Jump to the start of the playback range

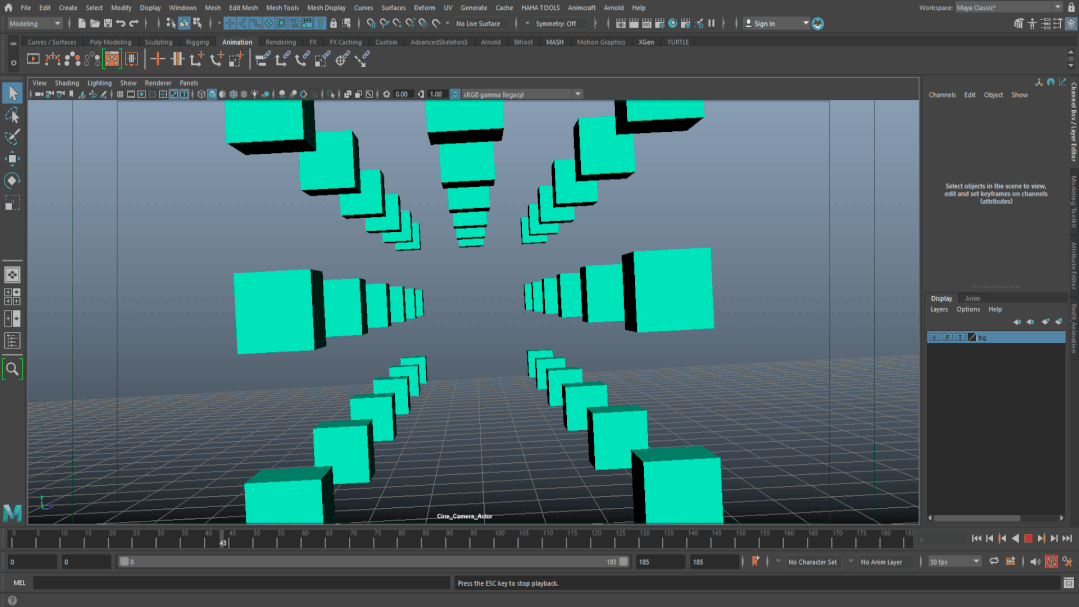[x=977, y=539]
